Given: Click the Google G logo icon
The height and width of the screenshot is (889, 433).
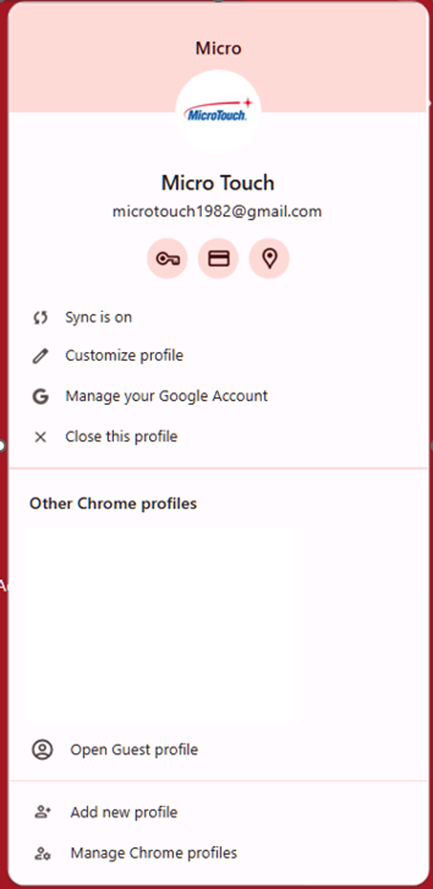Looking at the screenshot, I should click(40, 396).
